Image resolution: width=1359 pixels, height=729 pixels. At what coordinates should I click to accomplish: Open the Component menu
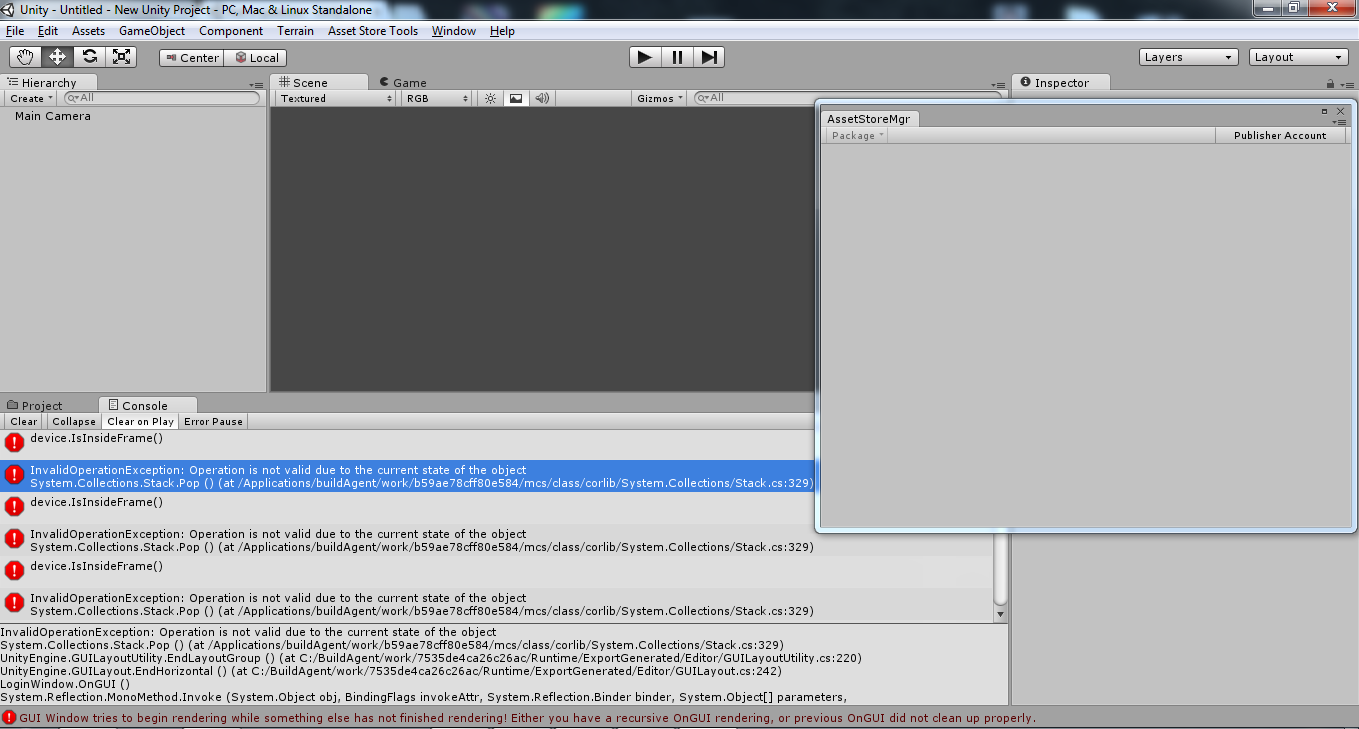point(231,31)
